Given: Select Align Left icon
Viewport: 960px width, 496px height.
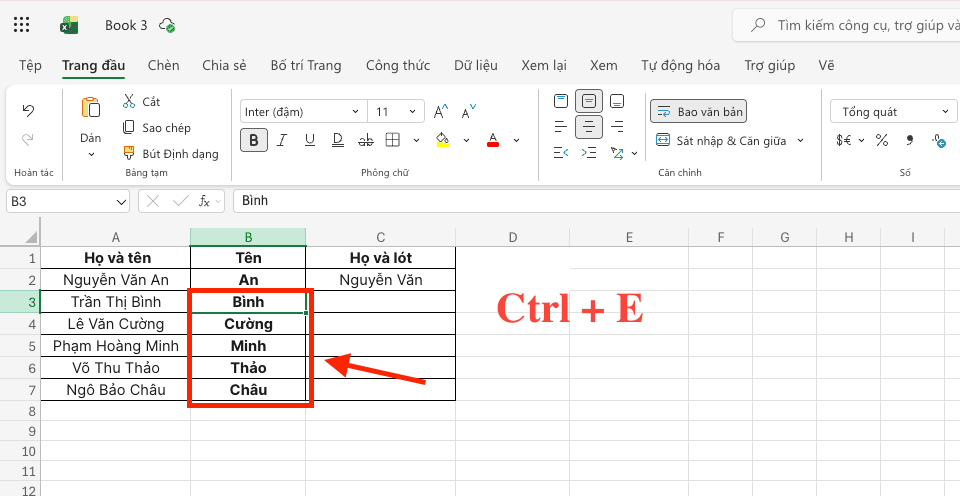Looking at the screenshot, I should [x=561, y=127].
